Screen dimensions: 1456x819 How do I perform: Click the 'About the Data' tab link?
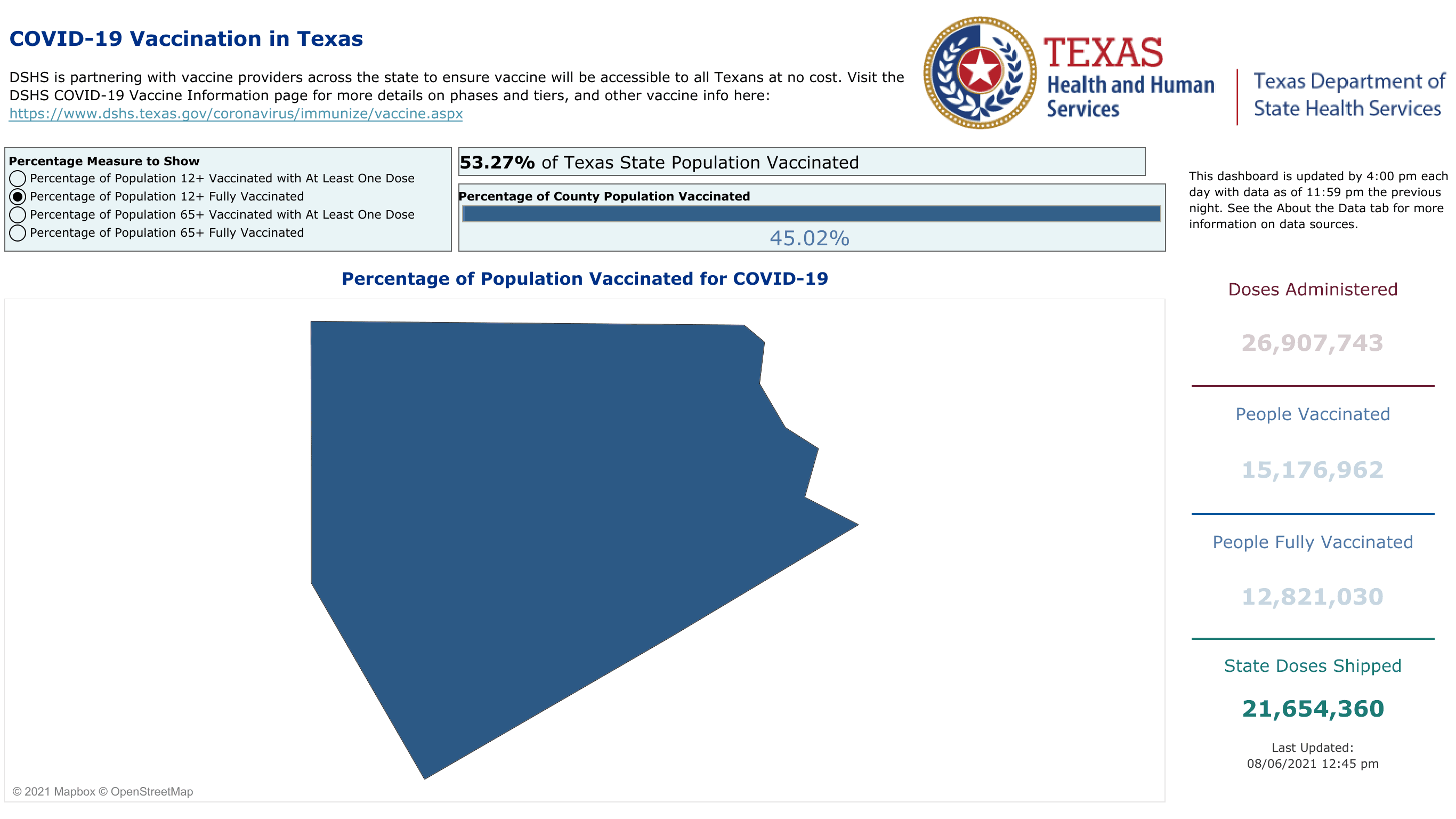(x=1319, y=207)
